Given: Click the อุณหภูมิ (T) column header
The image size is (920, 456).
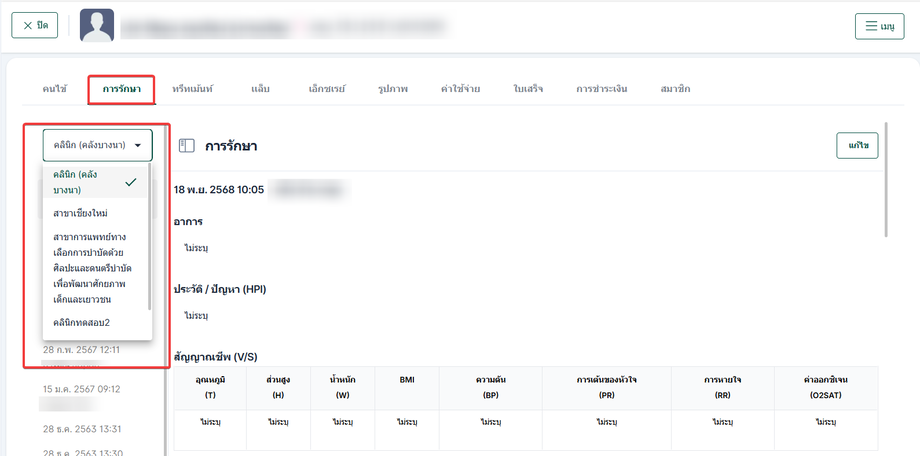Looking at the screenshot, I should (210, 388).
